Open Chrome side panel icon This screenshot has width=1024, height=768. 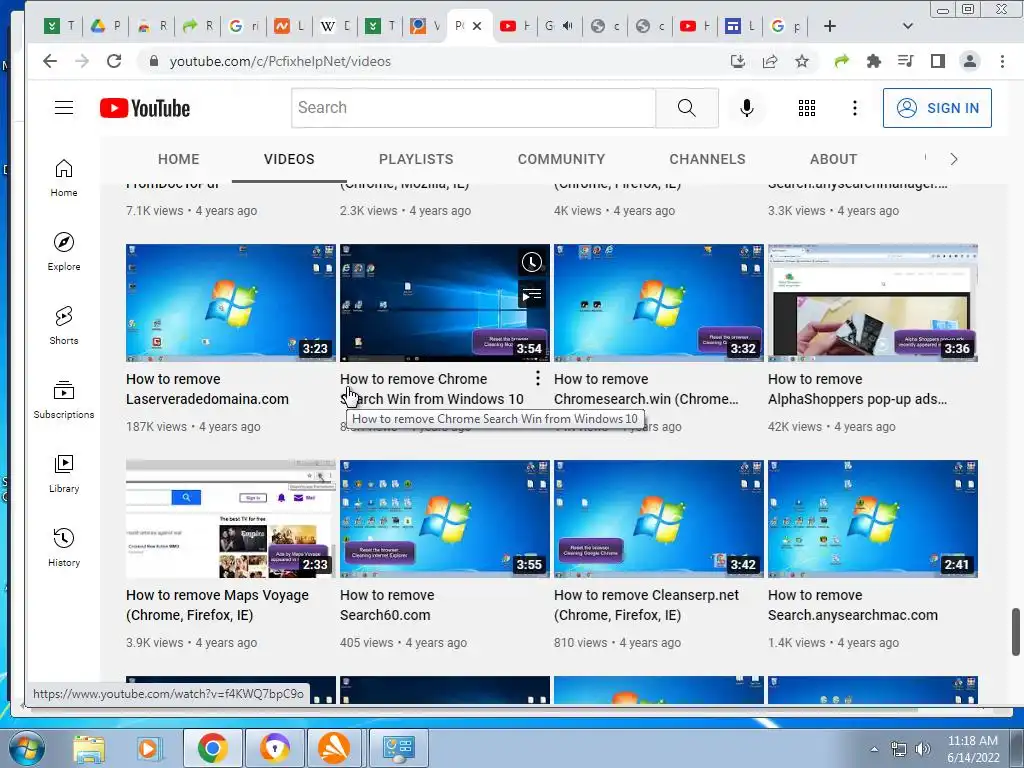[x=938, y=61]
